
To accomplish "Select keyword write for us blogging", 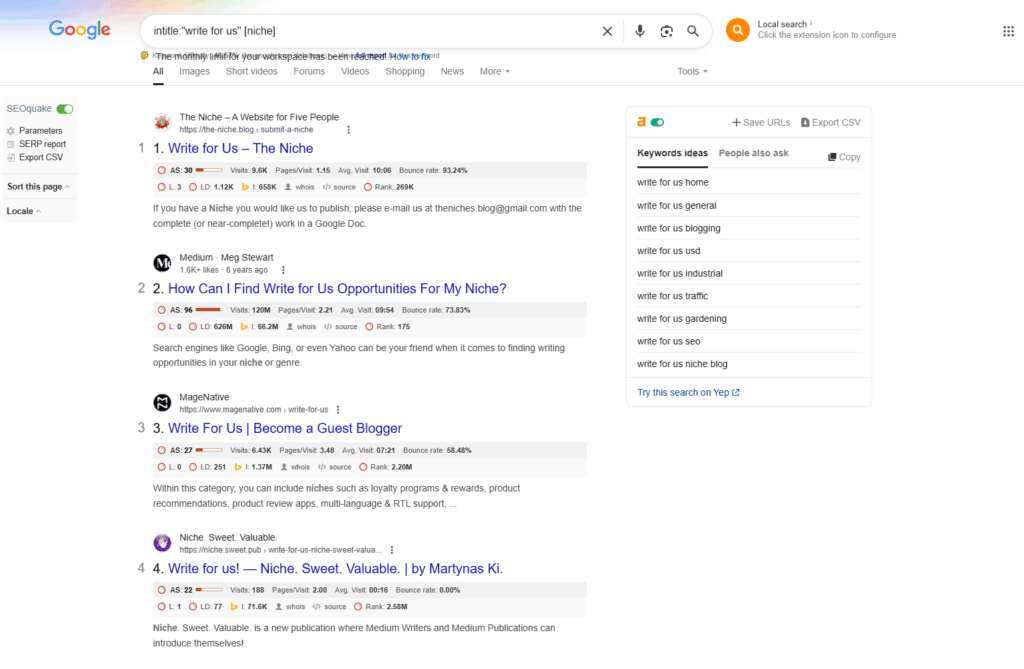I will point(679,228).
